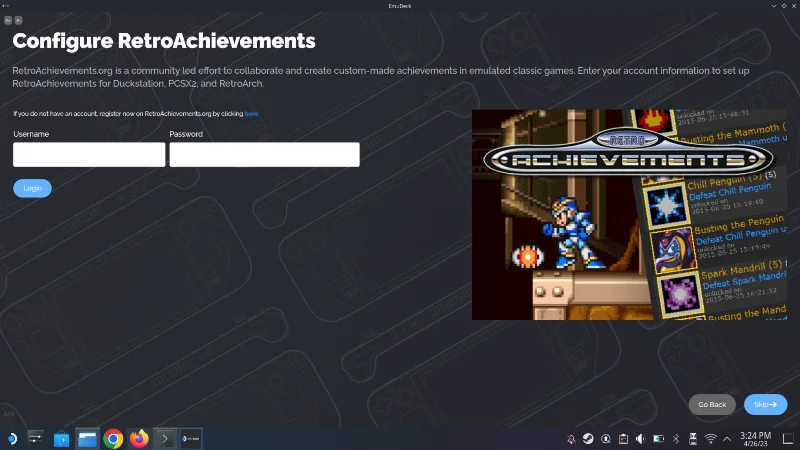Open removable devices tray icon

point(693,439)
